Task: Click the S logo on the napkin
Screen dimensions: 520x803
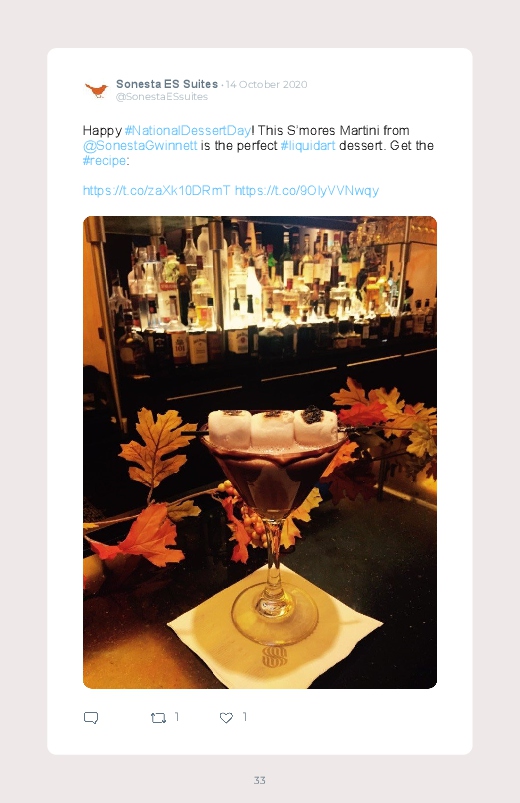Action: 275,657
